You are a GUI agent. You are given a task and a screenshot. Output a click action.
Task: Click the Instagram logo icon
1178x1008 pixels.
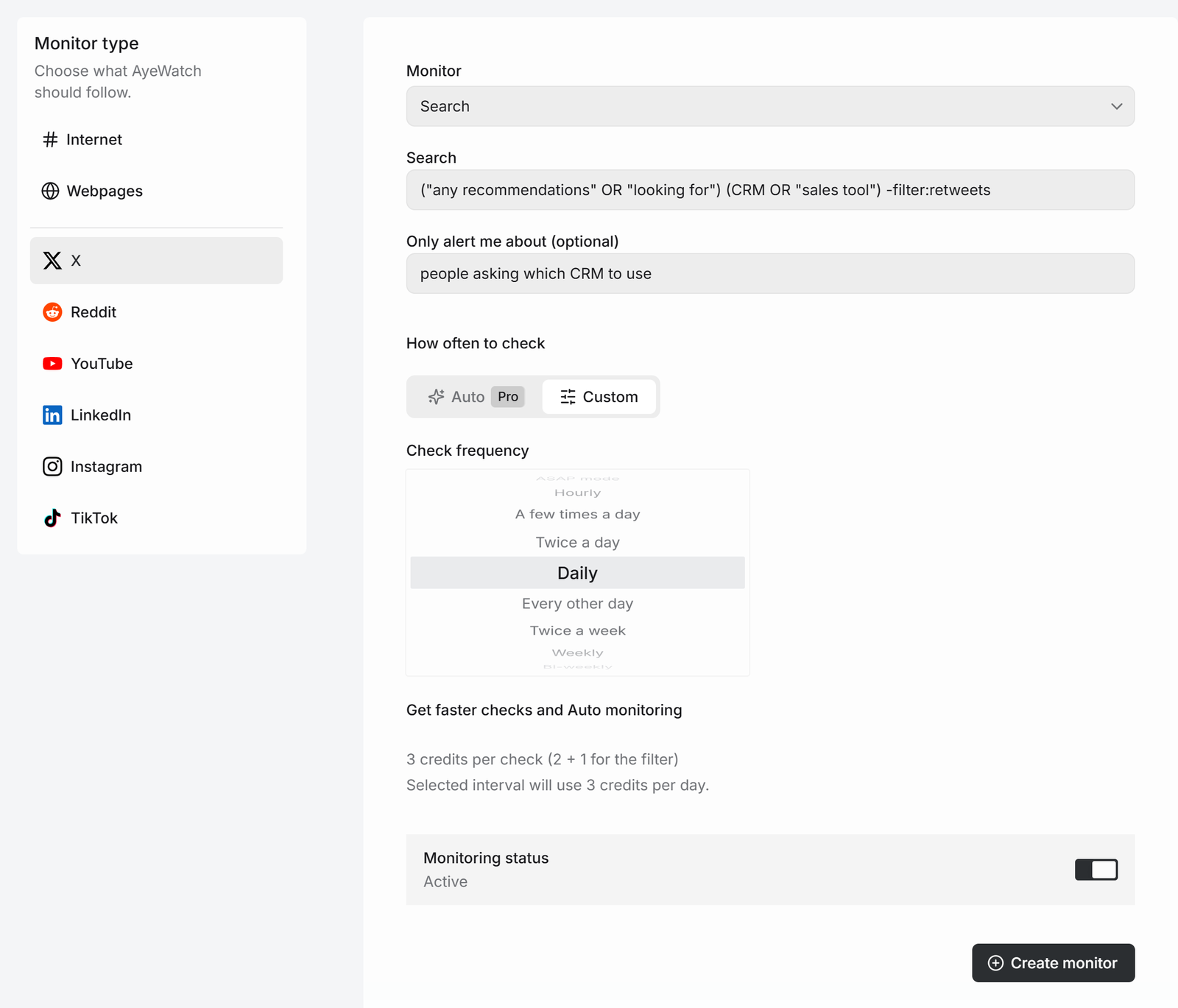coord(52,467)
